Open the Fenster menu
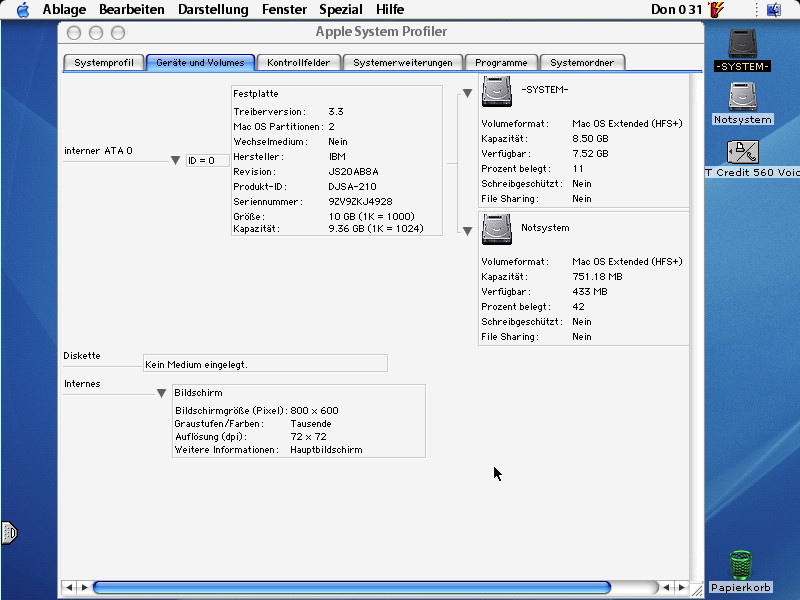The width and height of the screenshot is (800, 600). (x=284, y=10)
